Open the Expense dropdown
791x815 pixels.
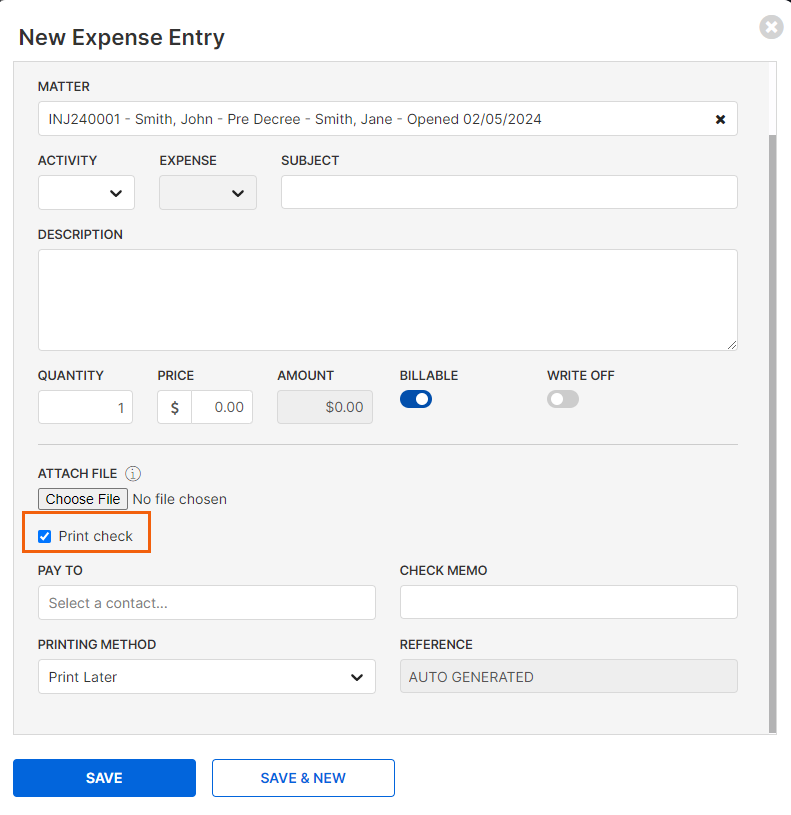pyautogui.click(x=208, y=193)
